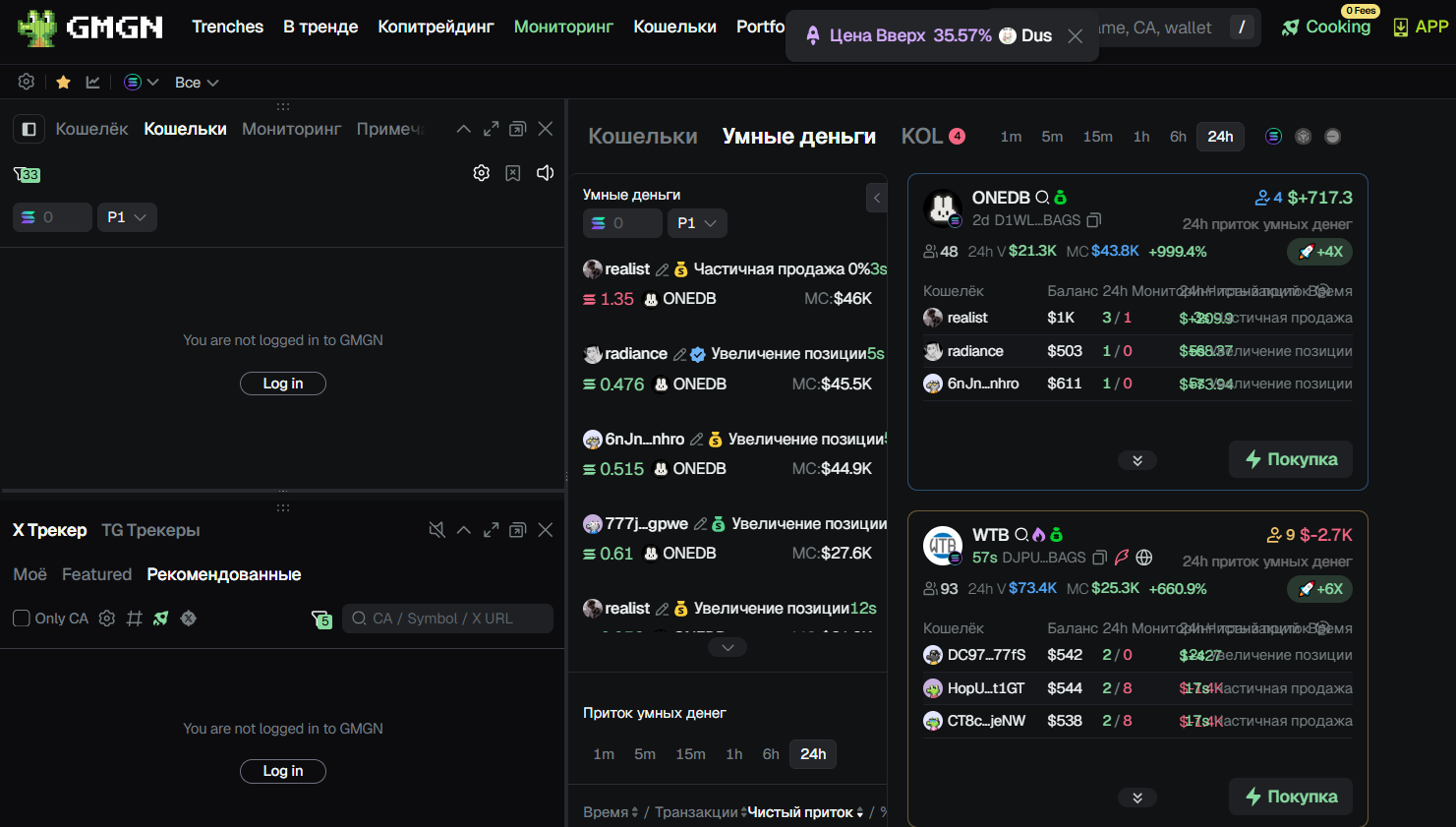Screen dimensions: 1456x827
Task: Open the chart icon in top toolbar
Action: point(93,82)
